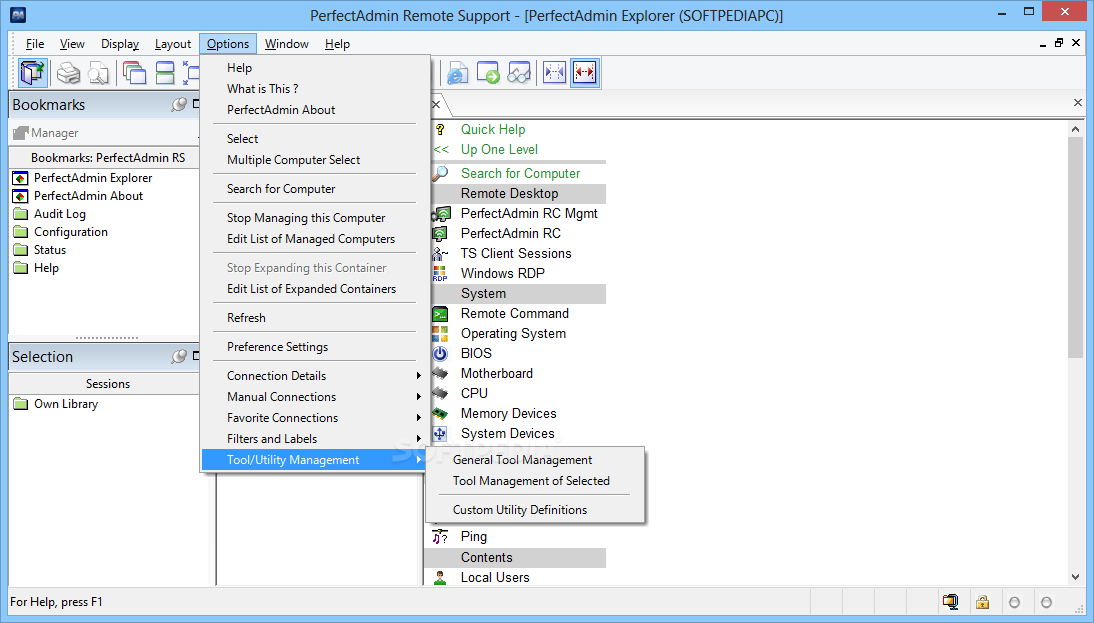Open the Window menu

click(286, 44)
